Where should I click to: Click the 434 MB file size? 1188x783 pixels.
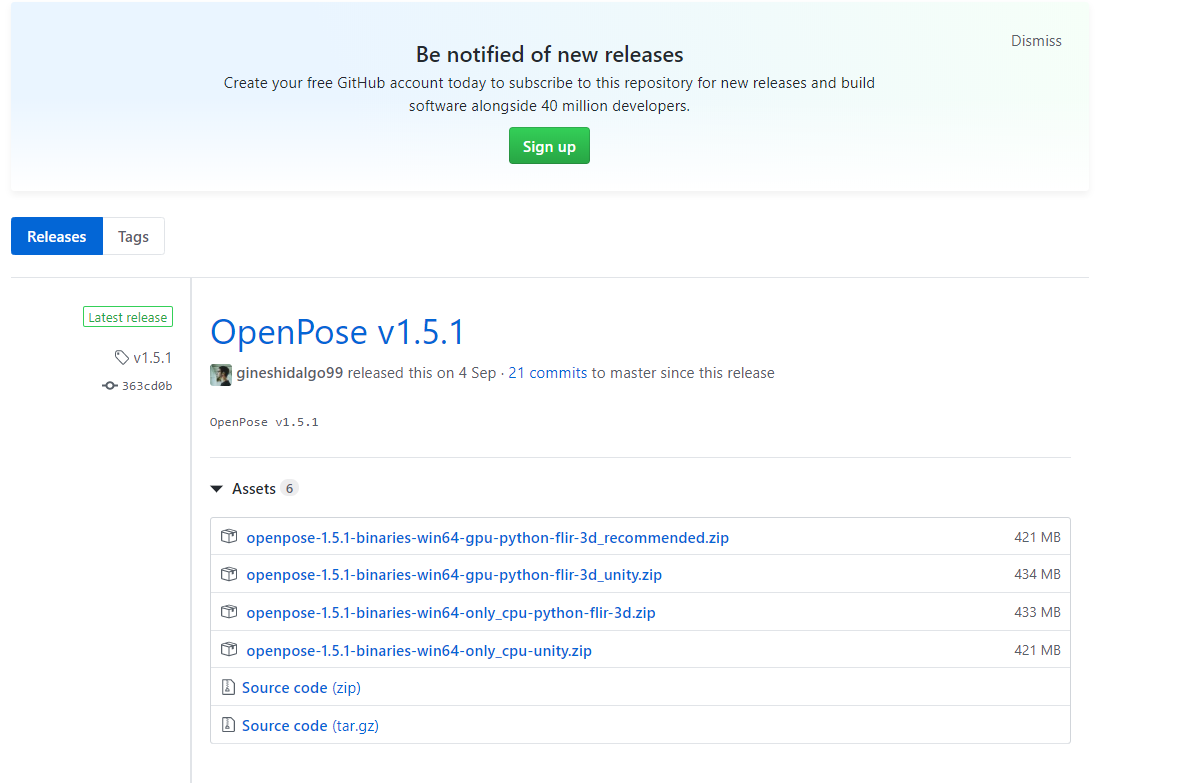tap(1037, 575)
